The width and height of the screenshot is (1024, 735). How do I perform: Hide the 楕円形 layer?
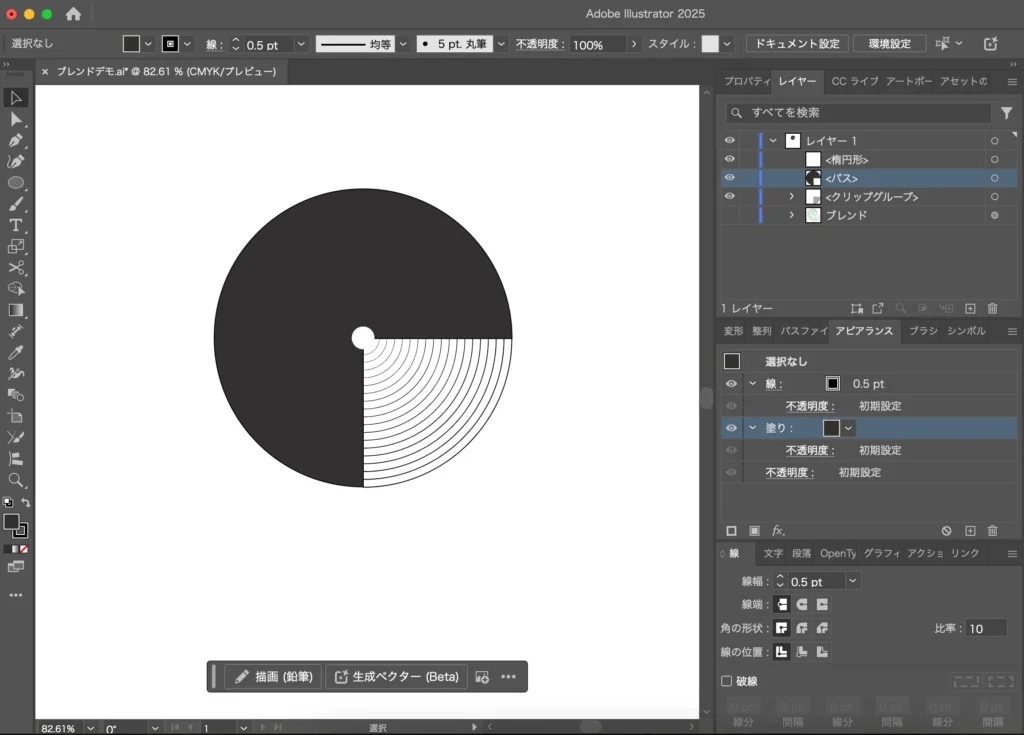pos(729,159)
